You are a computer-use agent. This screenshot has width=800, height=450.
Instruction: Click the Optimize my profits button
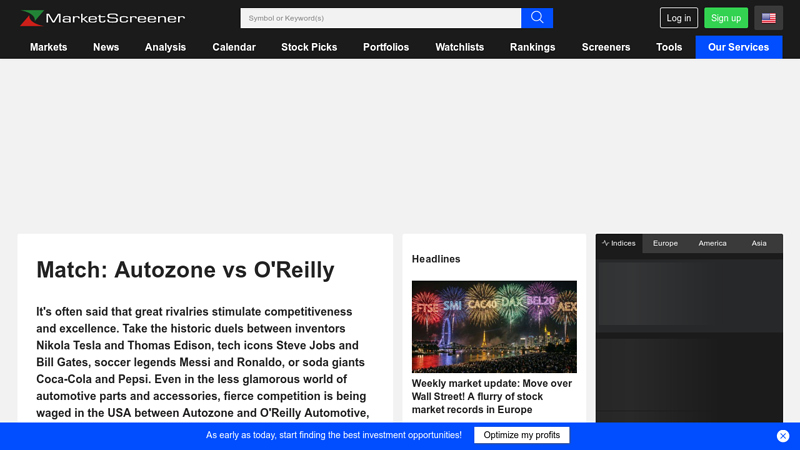521,435
